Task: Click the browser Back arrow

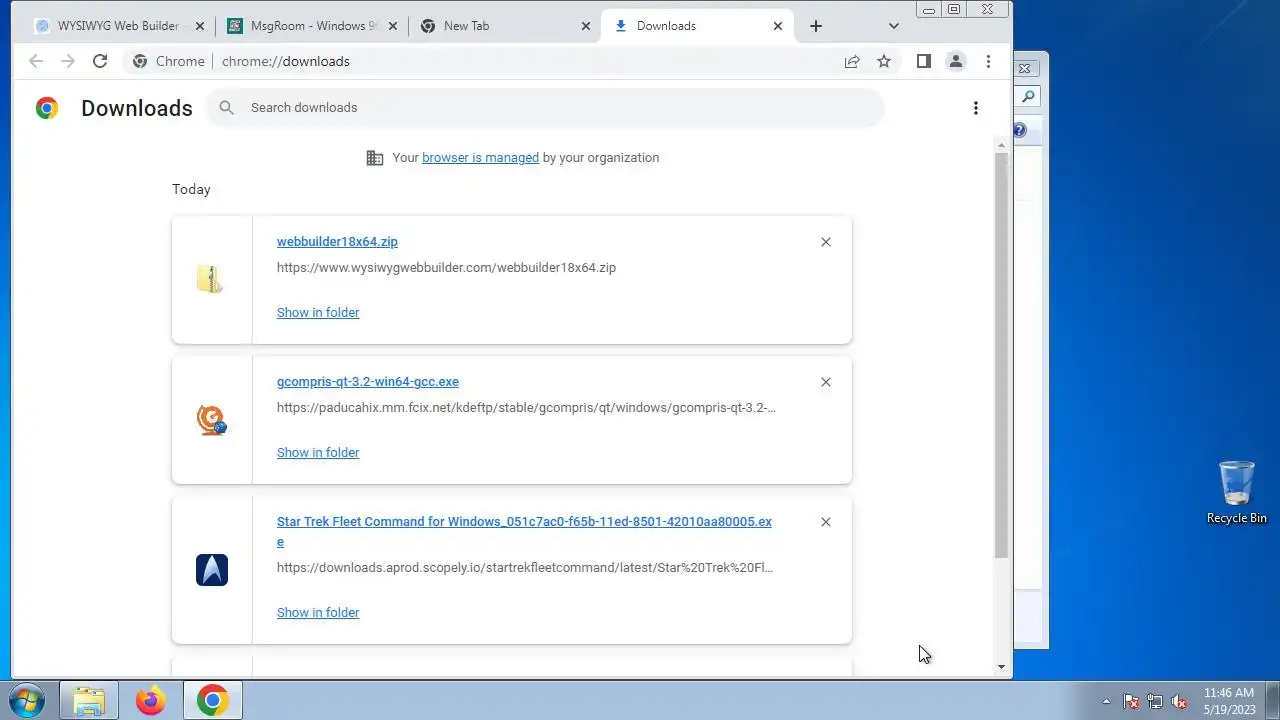Action: 36,61
